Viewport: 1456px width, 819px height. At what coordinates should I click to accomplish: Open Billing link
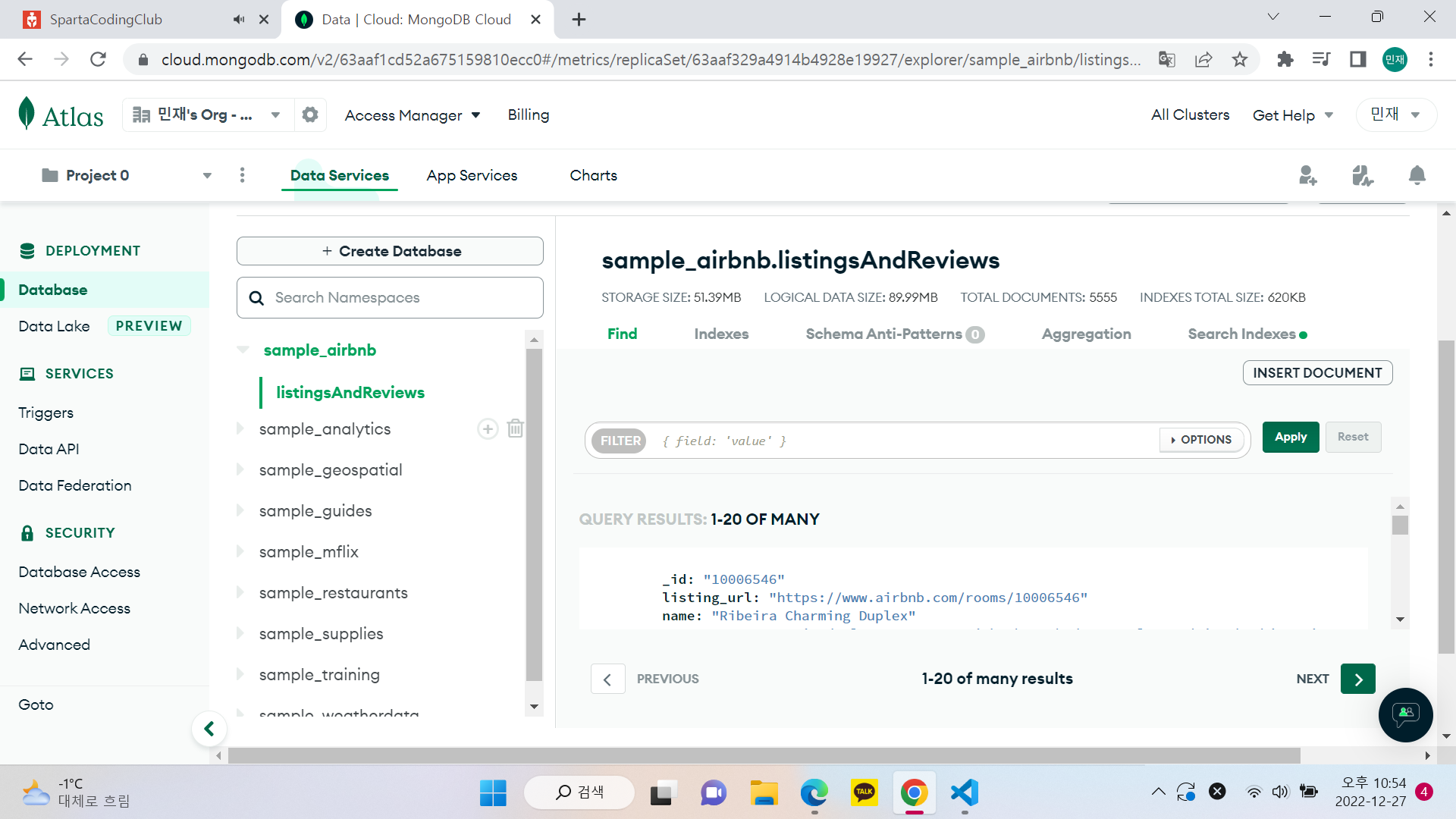tap(529, 115)
